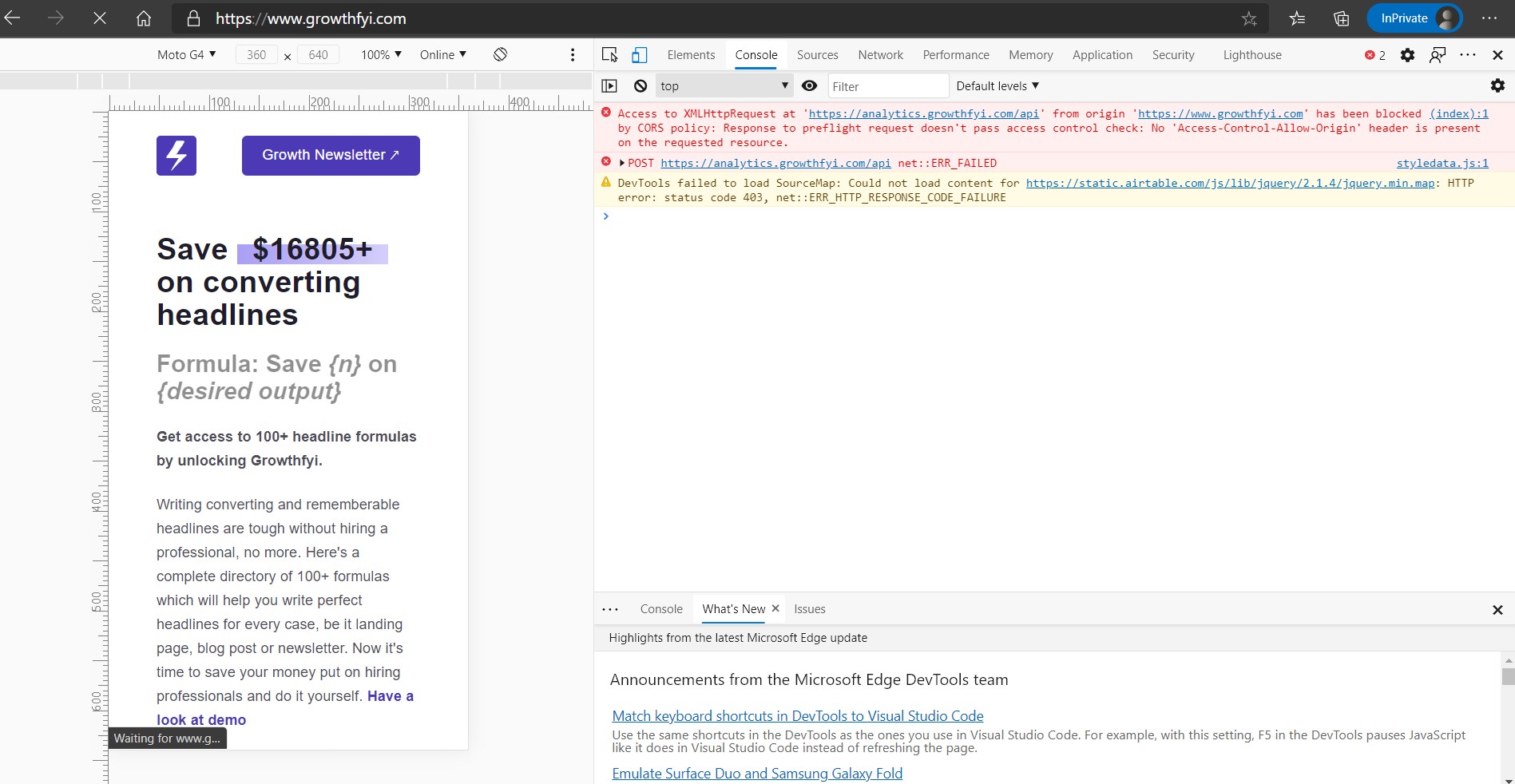Click the Growth Newsletter button
Screen dimensions: 1515x784
331,156
